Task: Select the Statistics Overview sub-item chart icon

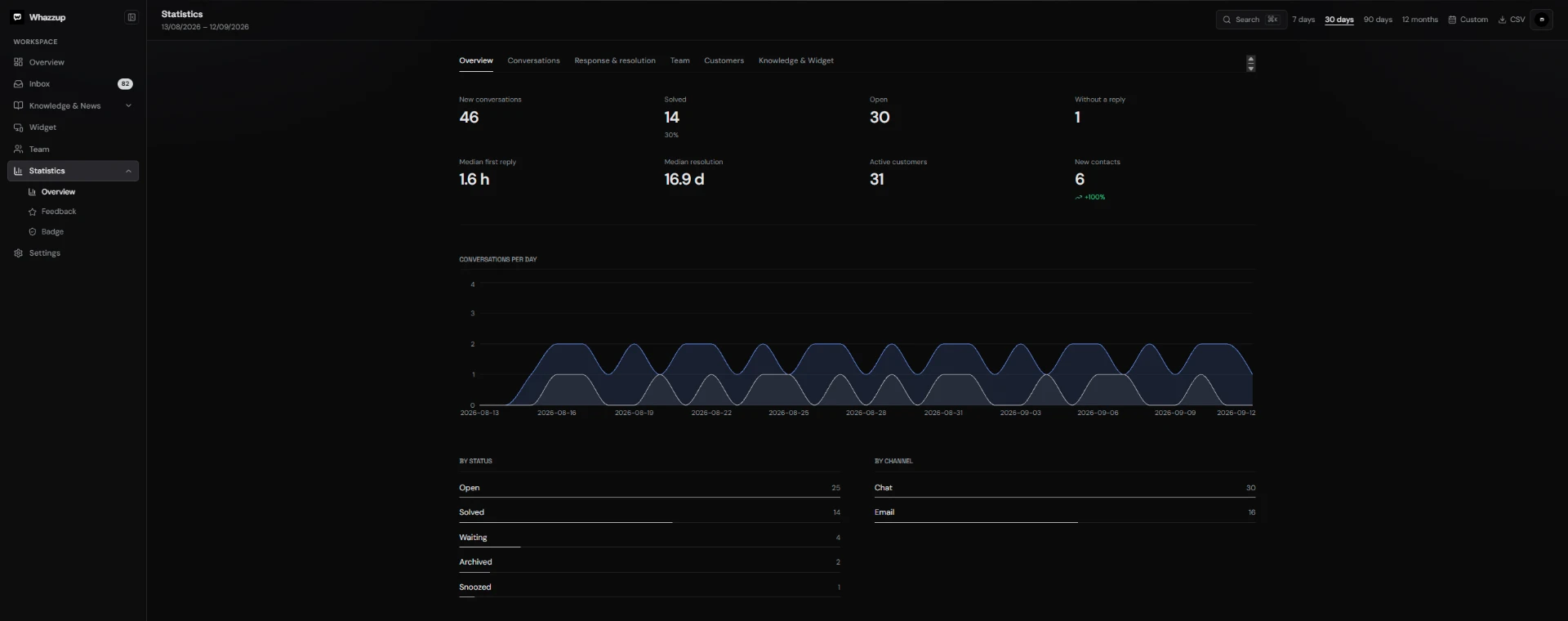Action: (x=33, y=192)
